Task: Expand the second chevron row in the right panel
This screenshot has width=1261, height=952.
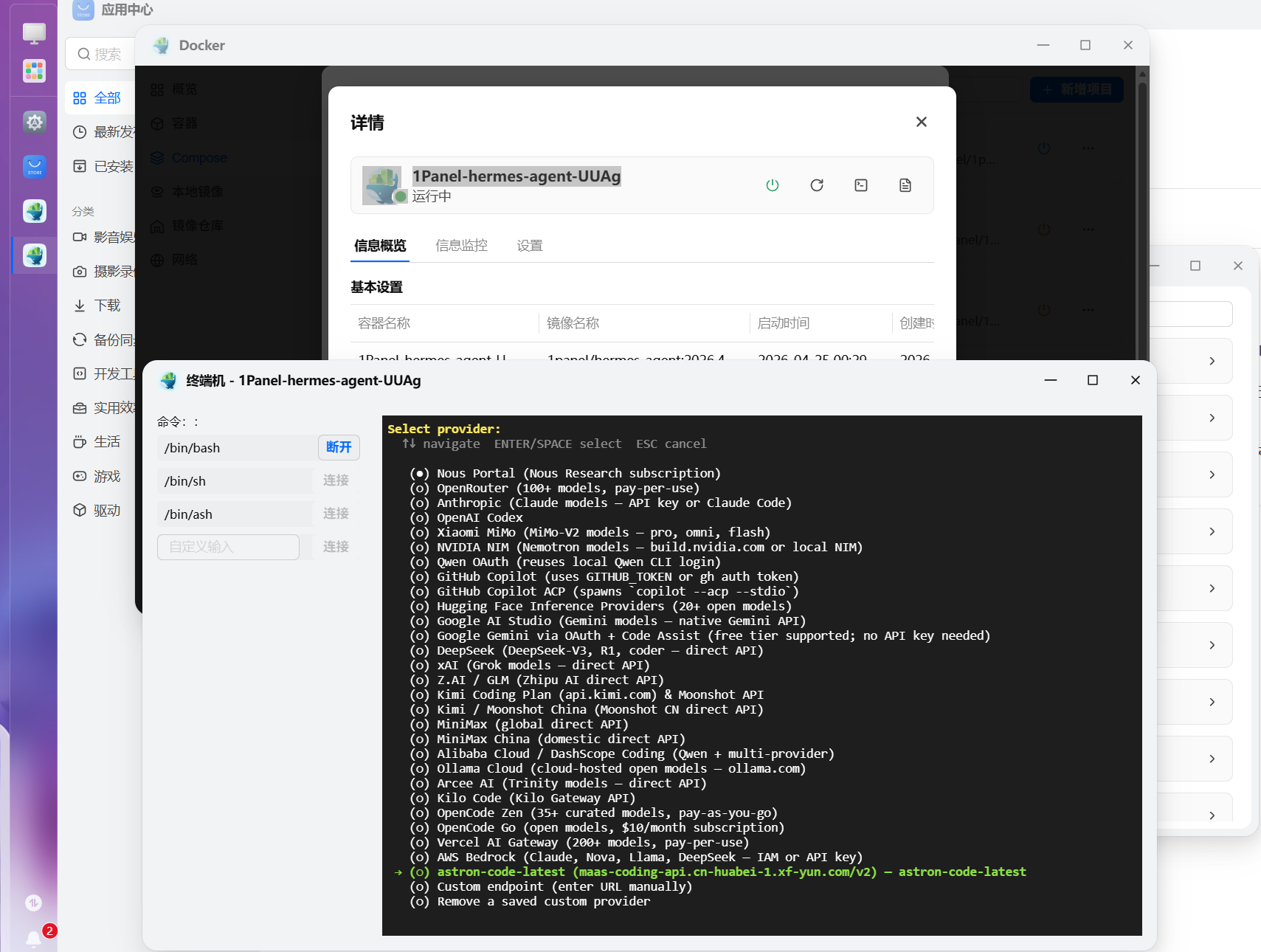Action: click(x=1212, y=418)
